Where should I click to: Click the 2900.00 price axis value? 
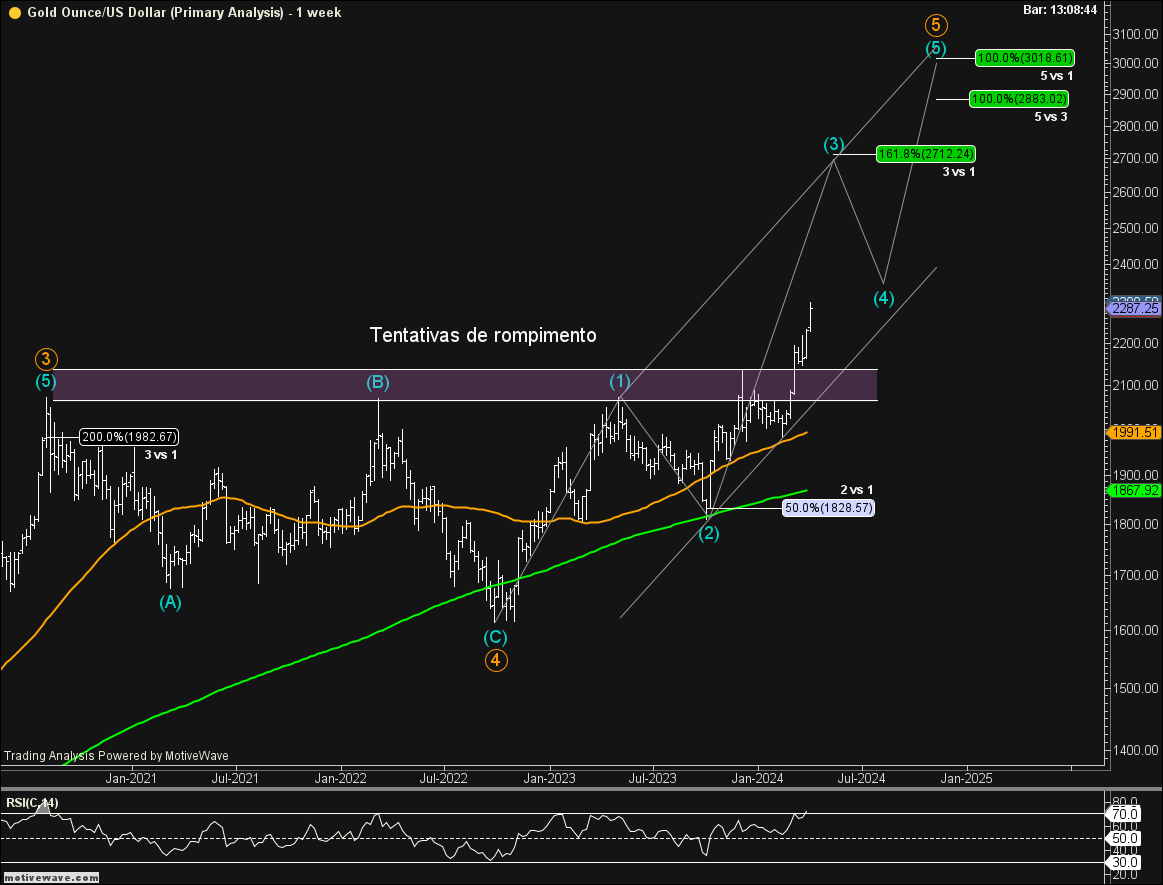pos(1136,94)
